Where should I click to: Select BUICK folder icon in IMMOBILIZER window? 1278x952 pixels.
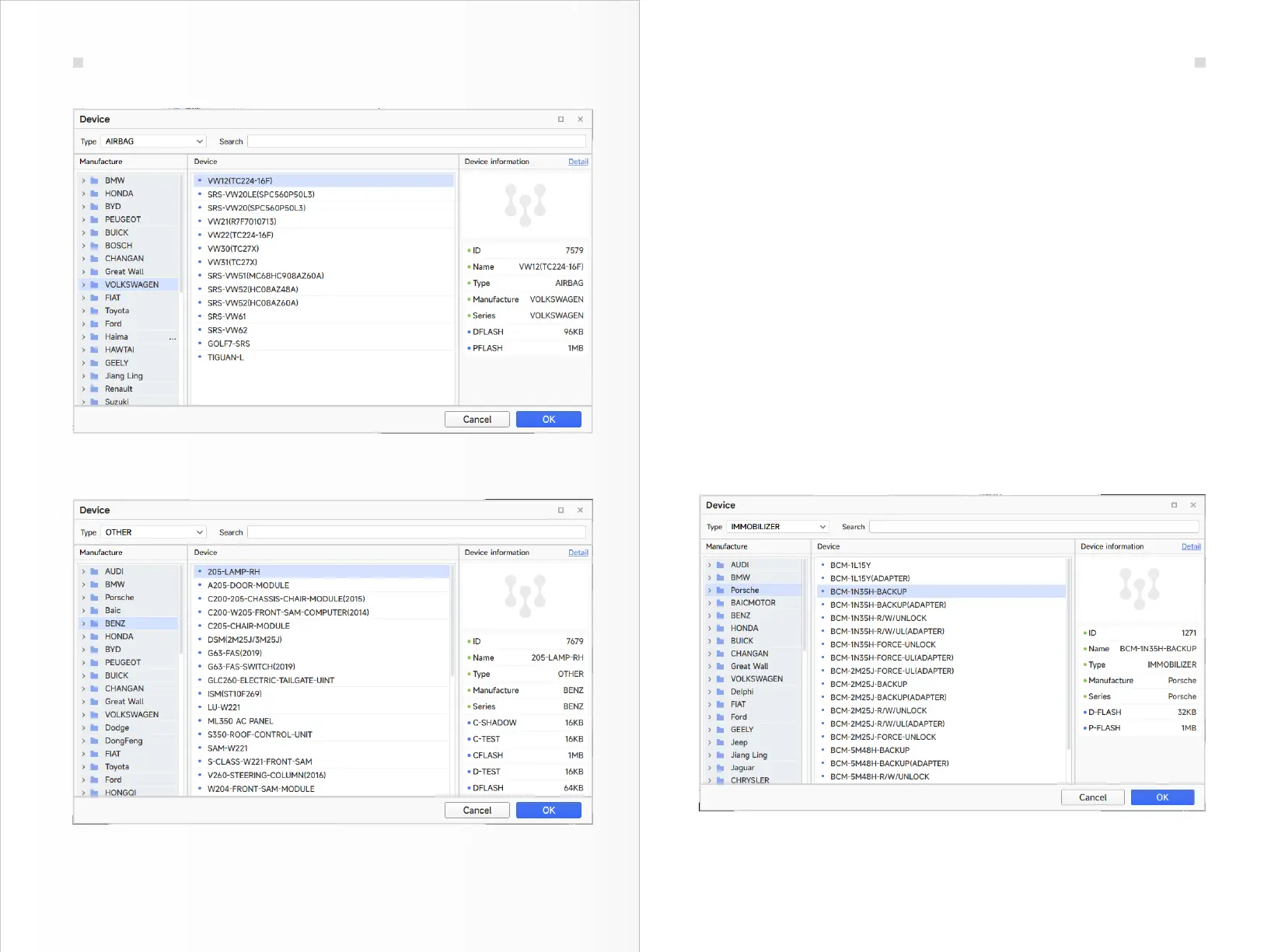click(x=721, y=641)
